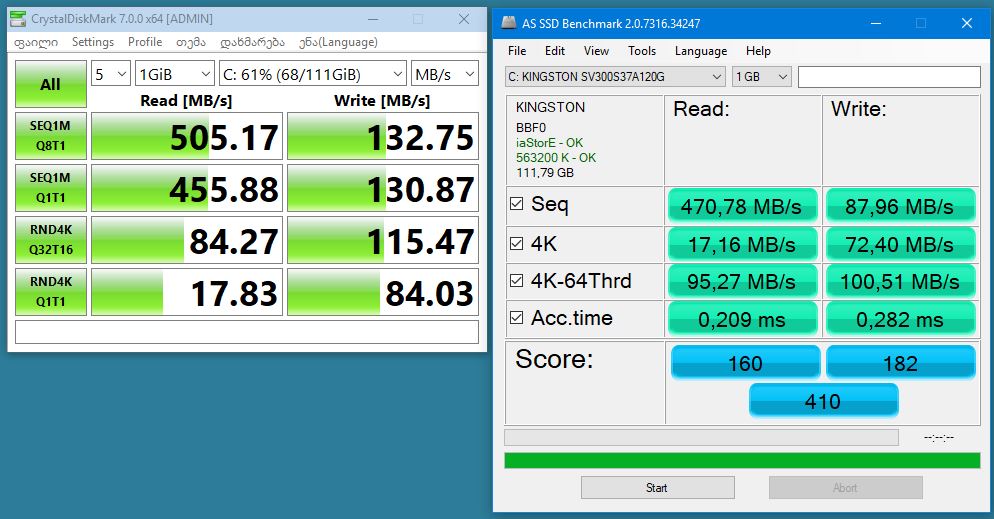This screenshot has height=519, width=994.
Task: Click the Start button in AS SSD Benchmark
Action: [x=657, y=488]
